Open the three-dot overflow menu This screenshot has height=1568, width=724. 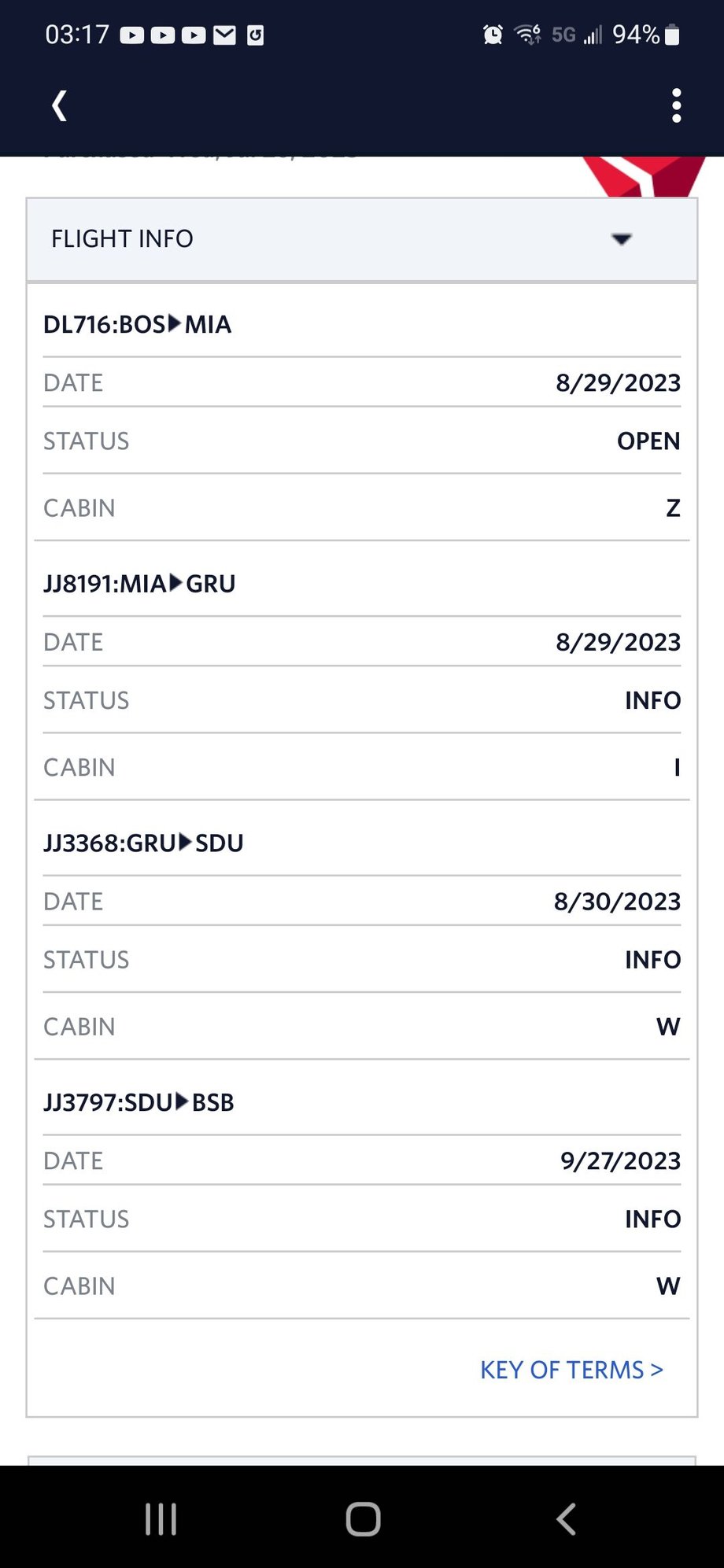(677, 105)
